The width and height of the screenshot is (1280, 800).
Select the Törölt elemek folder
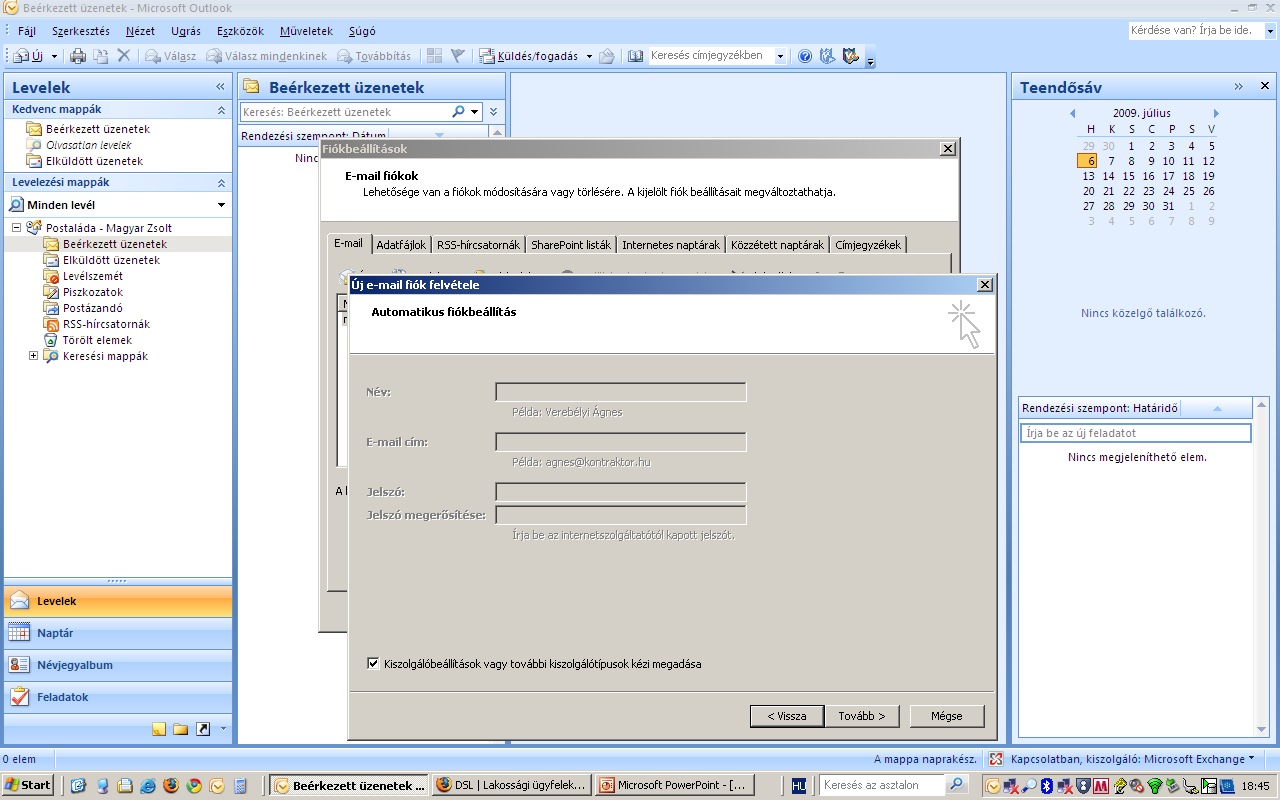(97, 340)
